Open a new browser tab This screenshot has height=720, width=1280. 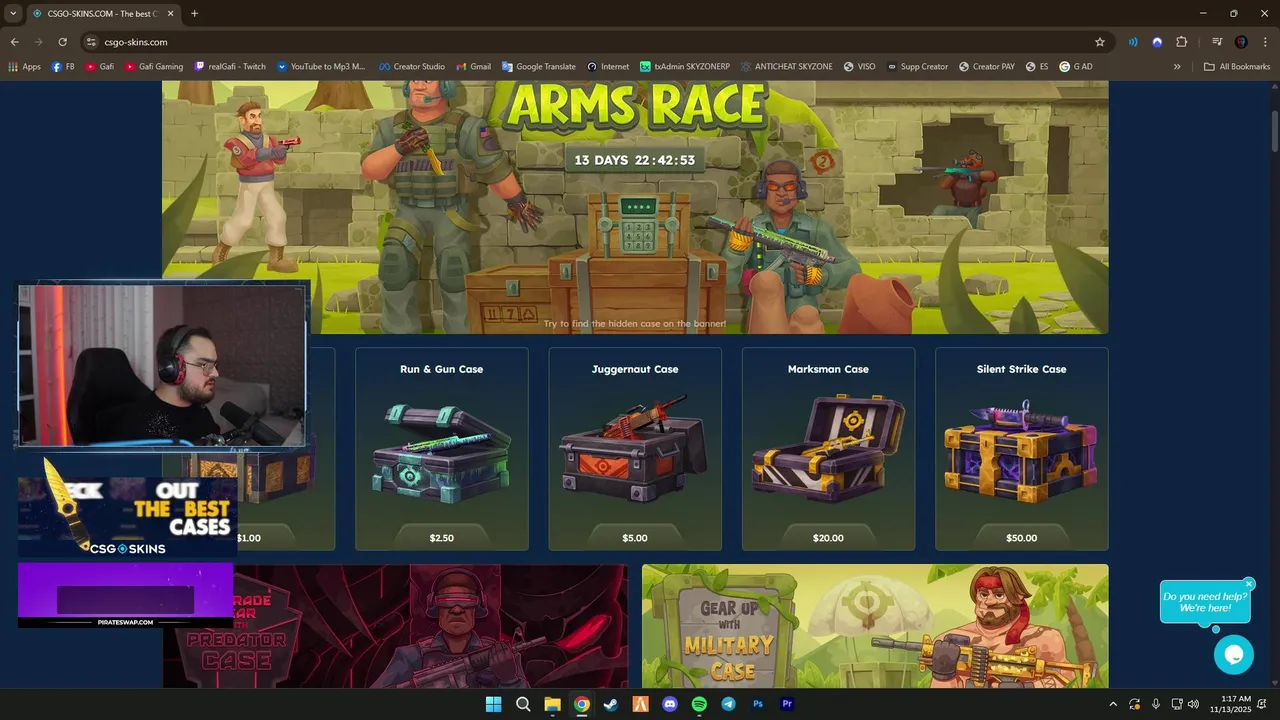pyautogui.click(x=194, y=13)
